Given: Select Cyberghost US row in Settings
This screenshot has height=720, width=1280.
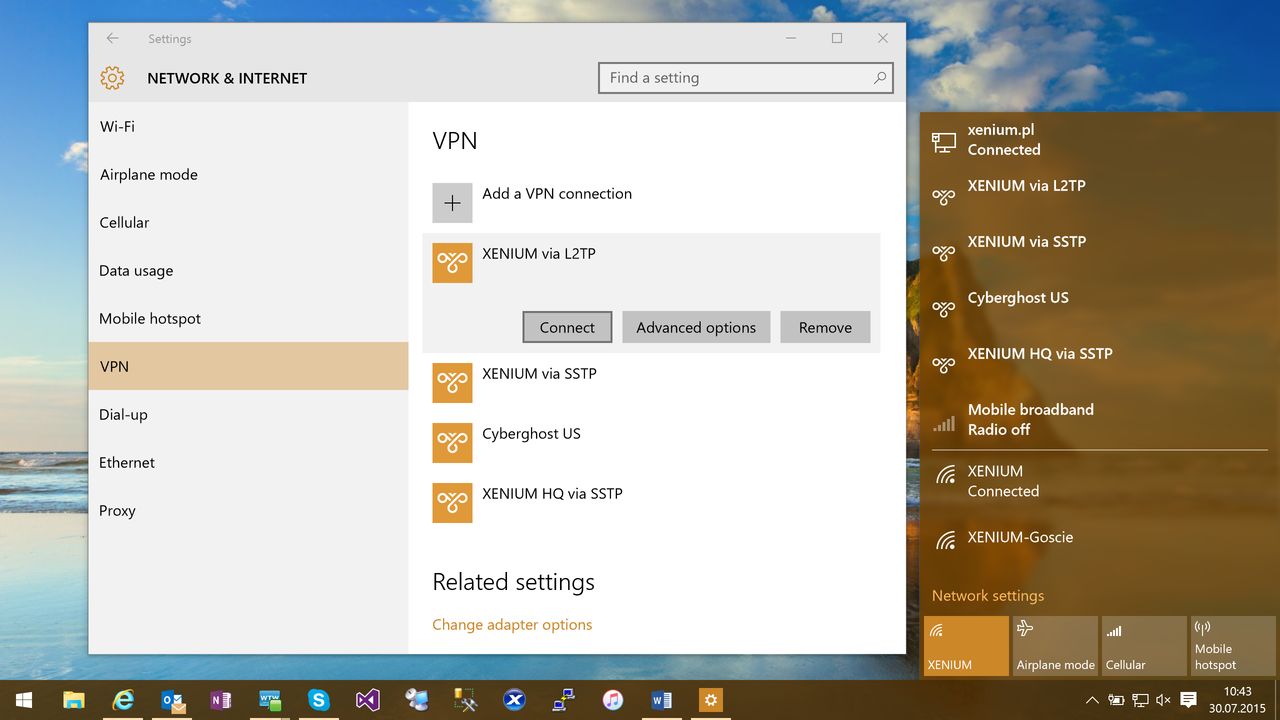Looking at the screenshot, I should [x=651, y=443].
